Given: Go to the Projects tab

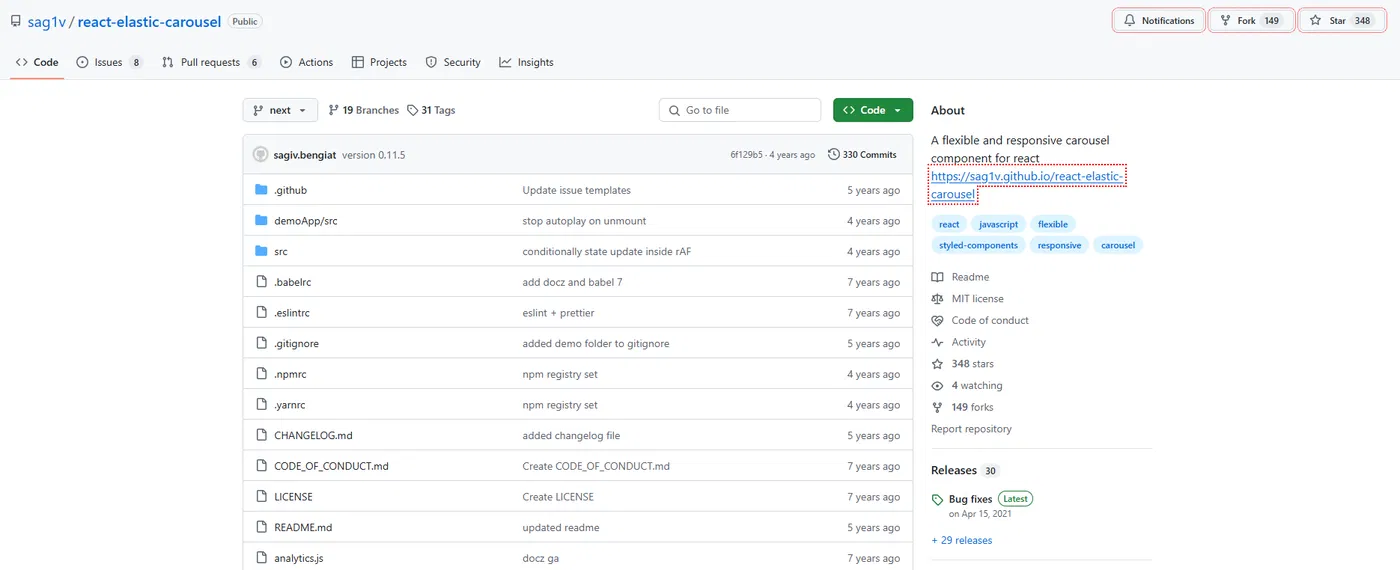Looking at the screenshot, I should click(379, 62).
